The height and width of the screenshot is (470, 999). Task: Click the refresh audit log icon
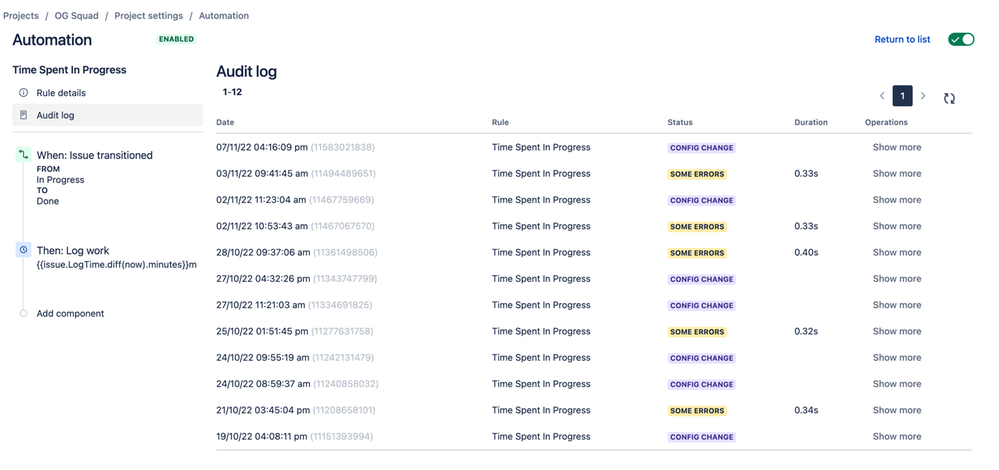tap(949, 98)
